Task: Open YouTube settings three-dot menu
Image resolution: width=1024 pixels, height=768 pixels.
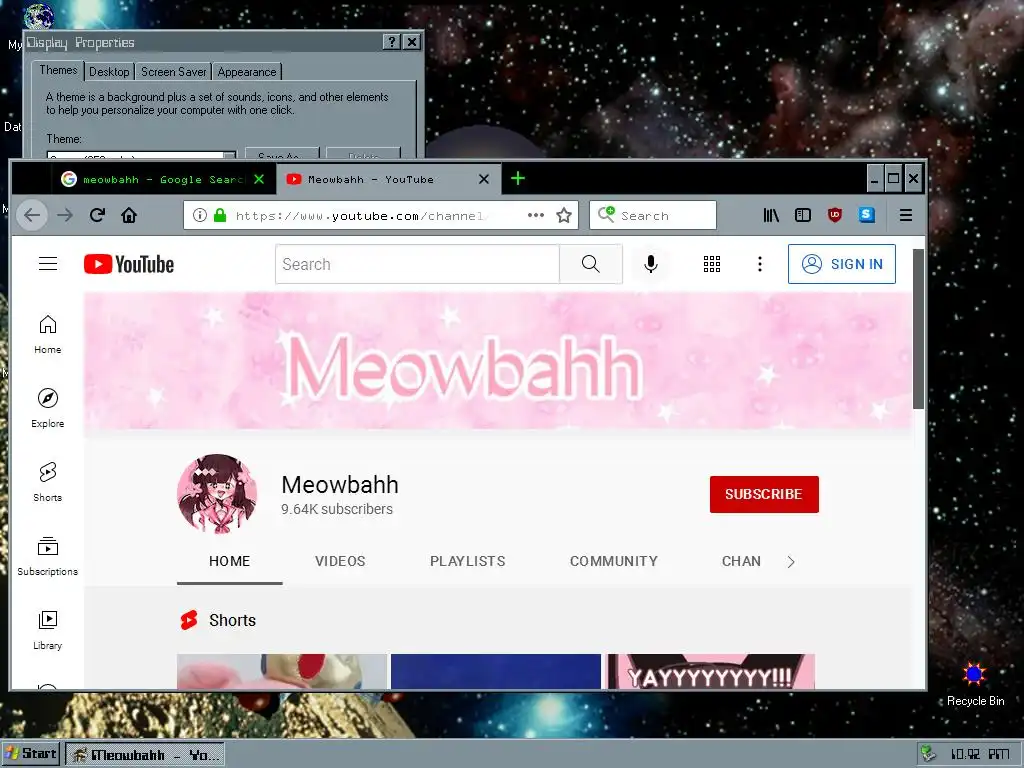Action: tap(760, 264)
